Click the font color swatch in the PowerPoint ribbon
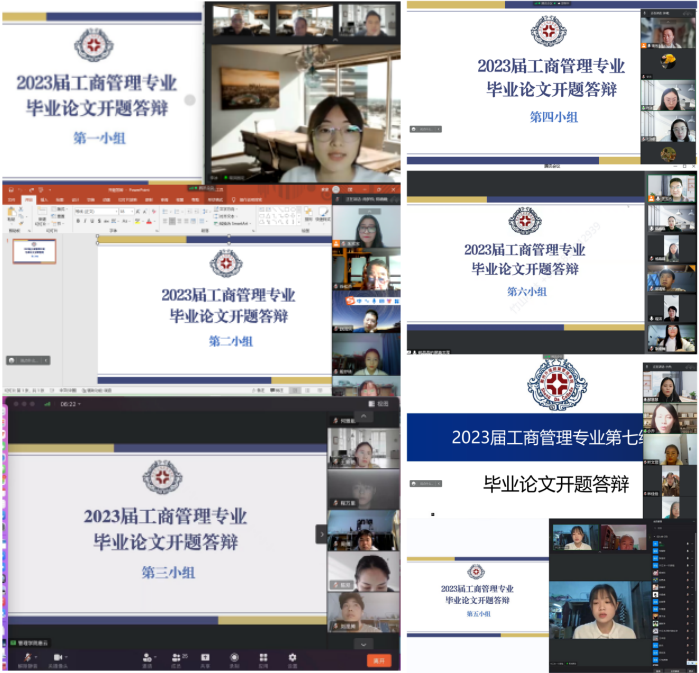Screen dimensions: 699x673 coord(148,221)
